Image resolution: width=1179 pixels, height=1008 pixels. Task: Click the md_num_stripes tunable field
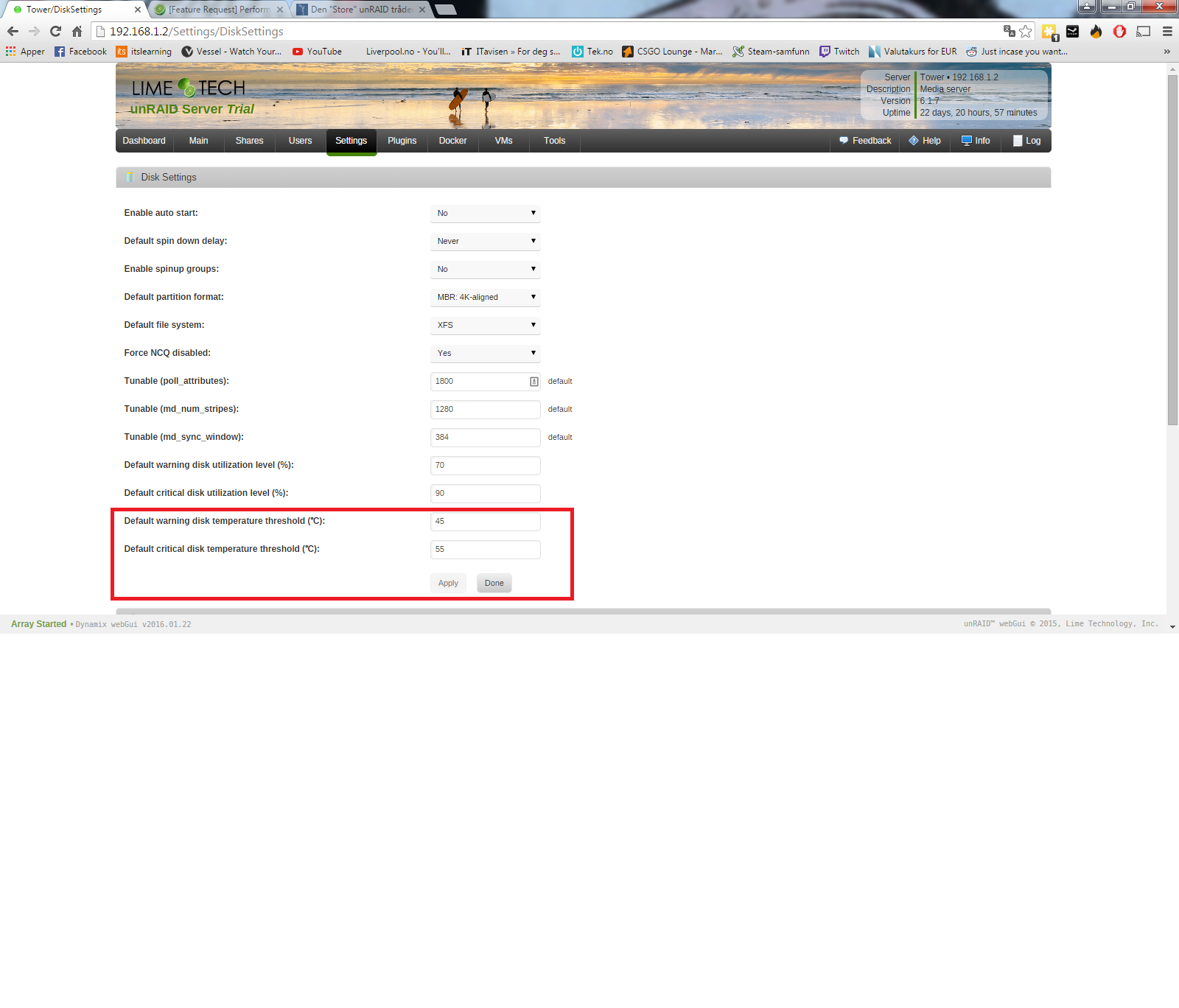[485, 410]
